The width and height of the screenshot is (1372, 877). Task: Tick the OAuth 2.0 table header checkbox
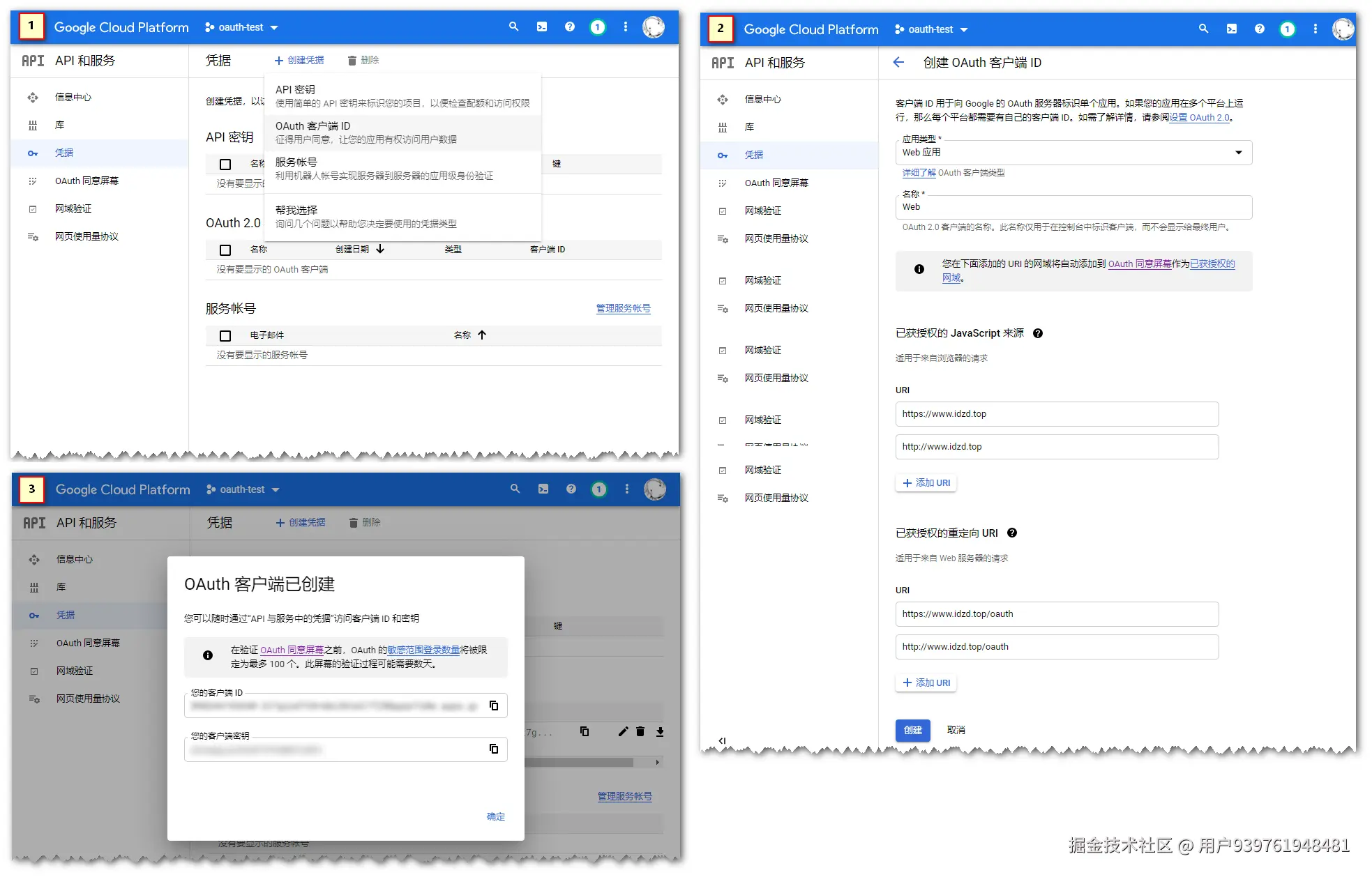pos(225,250)
